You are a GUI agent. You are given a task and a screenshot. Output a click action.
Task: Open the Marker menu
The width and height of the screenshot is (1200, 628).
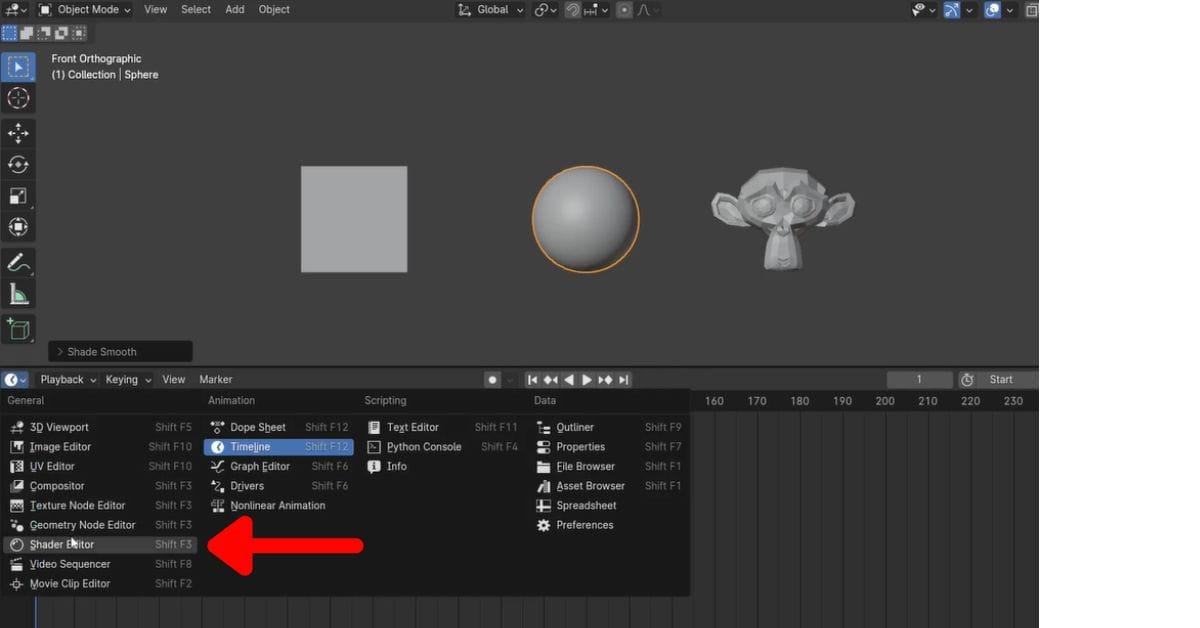tap(215, 379)
